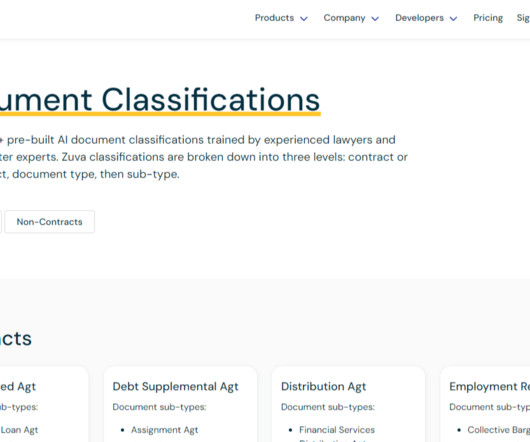530x442 pixels.
Task: Open the Distribution Agt card title
Action: coord(323,386)
